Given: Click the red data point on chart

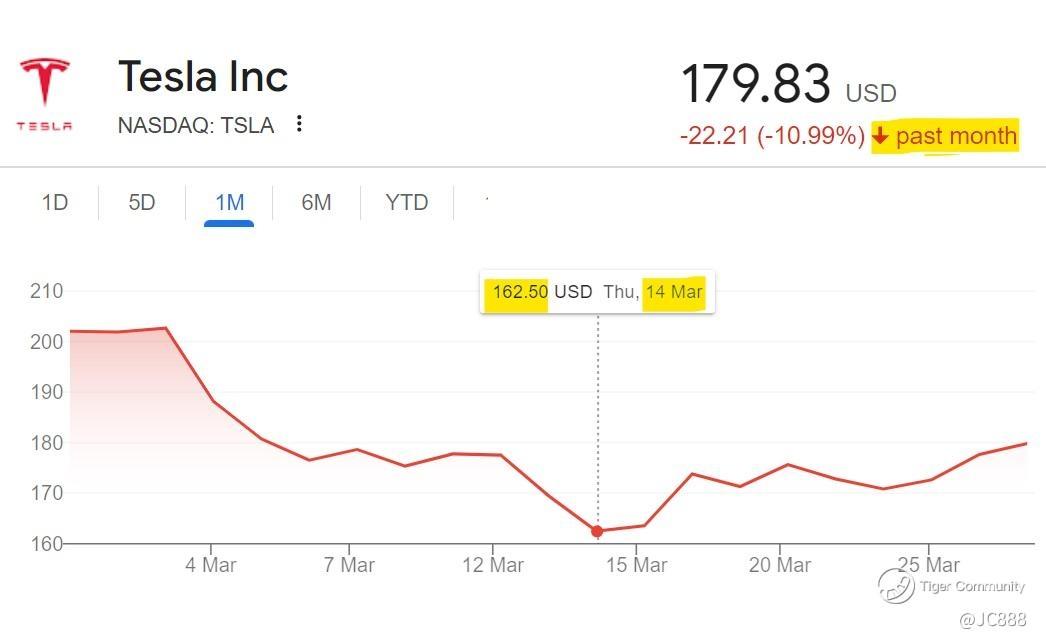Looking at the screenshot, I should [x=597, y=532].
